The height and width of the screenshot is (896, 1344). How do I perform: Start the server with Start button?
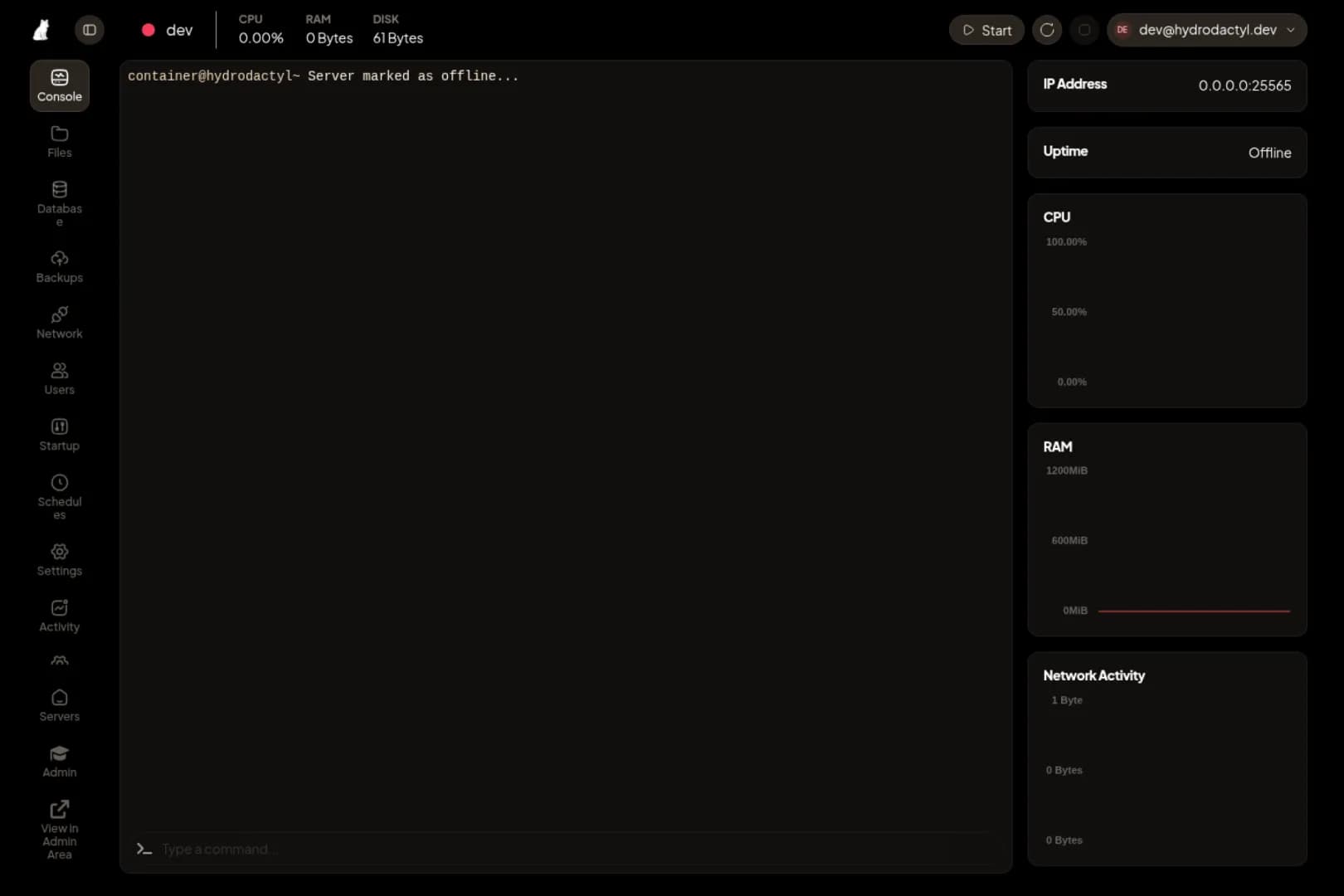click(986, 30)
